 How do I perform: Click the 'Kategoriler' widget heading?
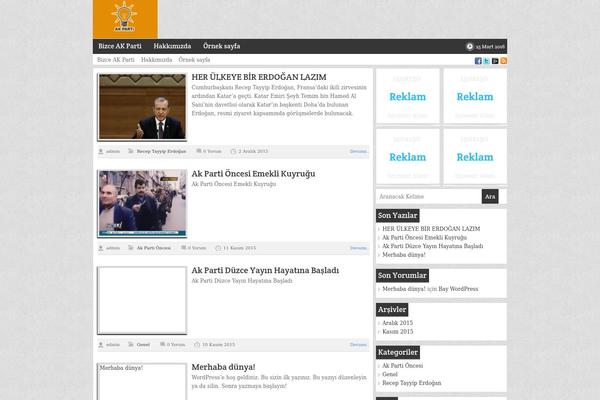[398, 352]
